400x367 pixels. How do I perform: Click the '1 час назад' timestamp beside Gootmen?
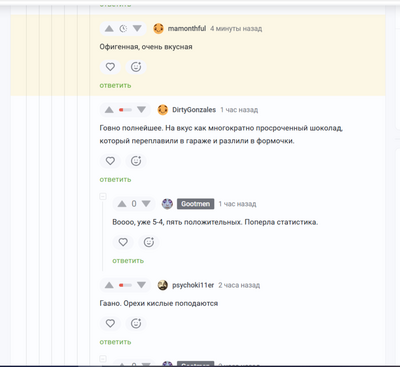237,204
